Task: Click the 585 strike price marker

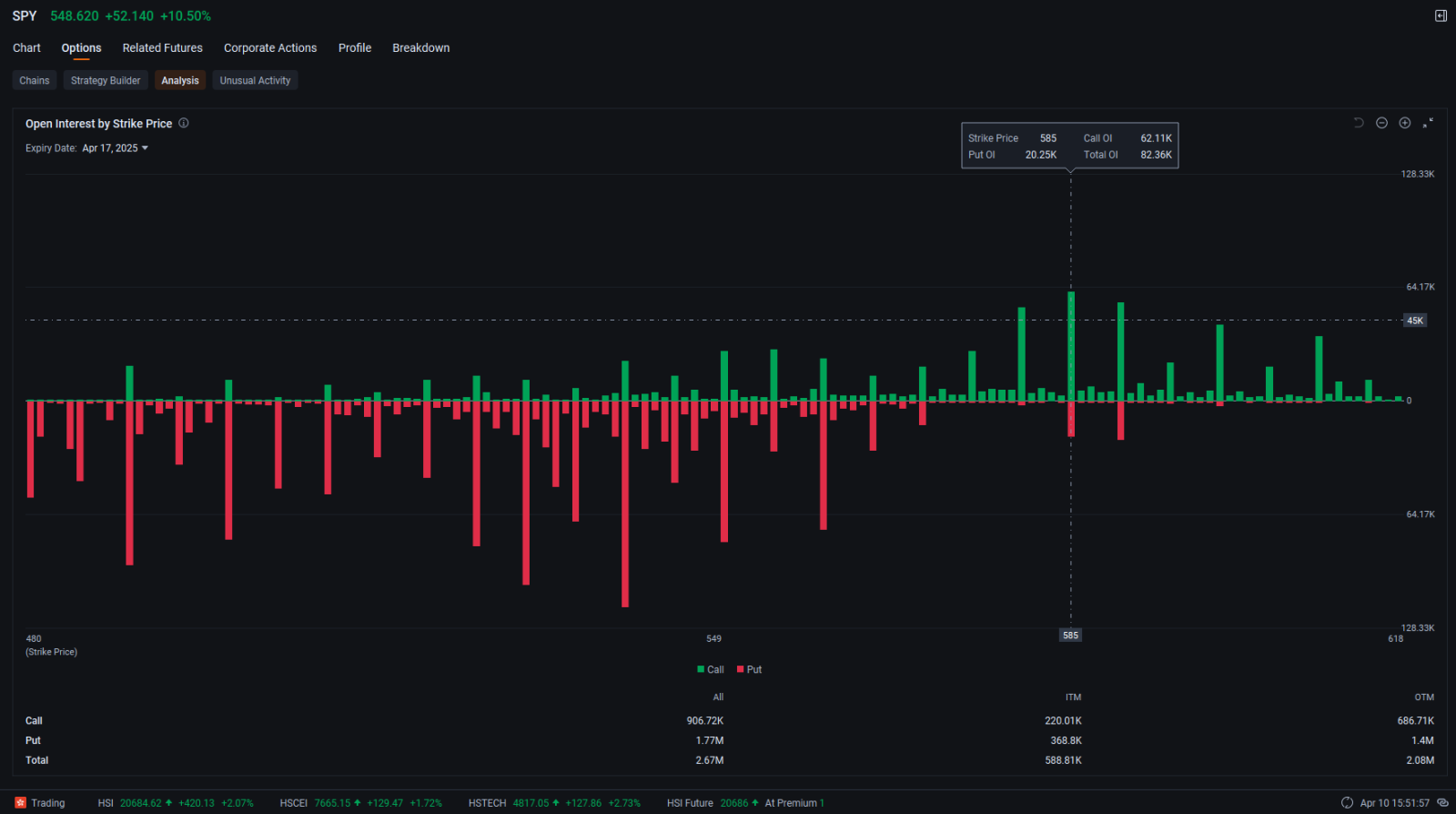Action: click(x=1070, y=636)
